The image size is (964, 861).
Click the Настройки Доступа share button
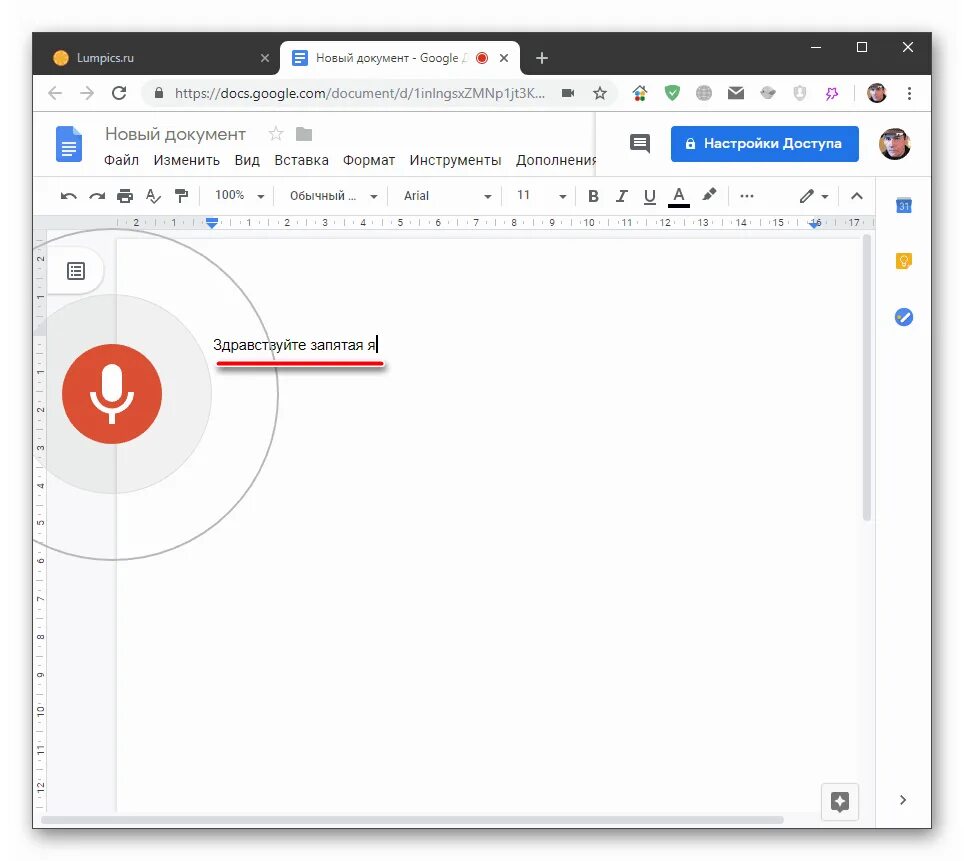pyautogui.click(x=764, y=144)
